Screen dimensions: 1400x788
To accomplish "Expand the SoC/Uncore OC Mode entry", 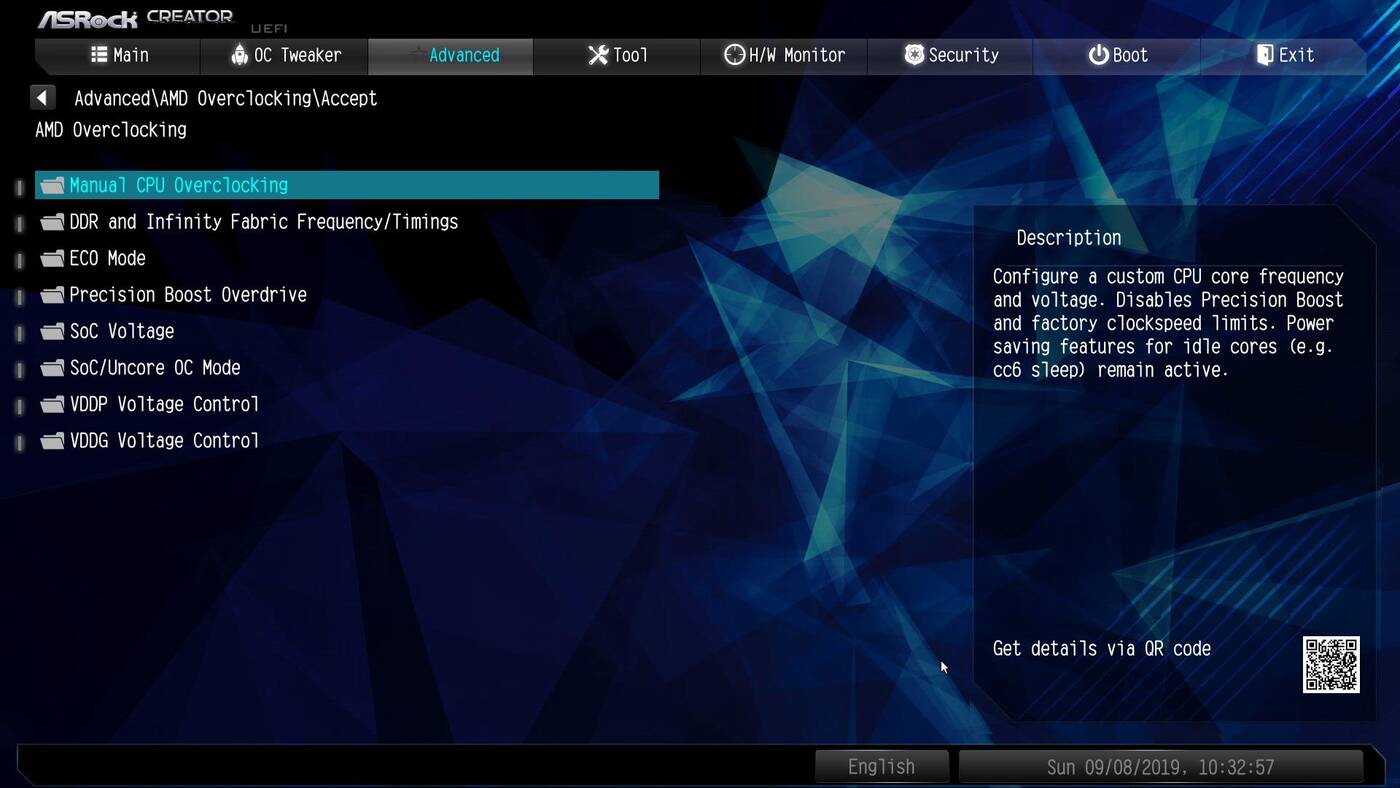I will [154, 368].
